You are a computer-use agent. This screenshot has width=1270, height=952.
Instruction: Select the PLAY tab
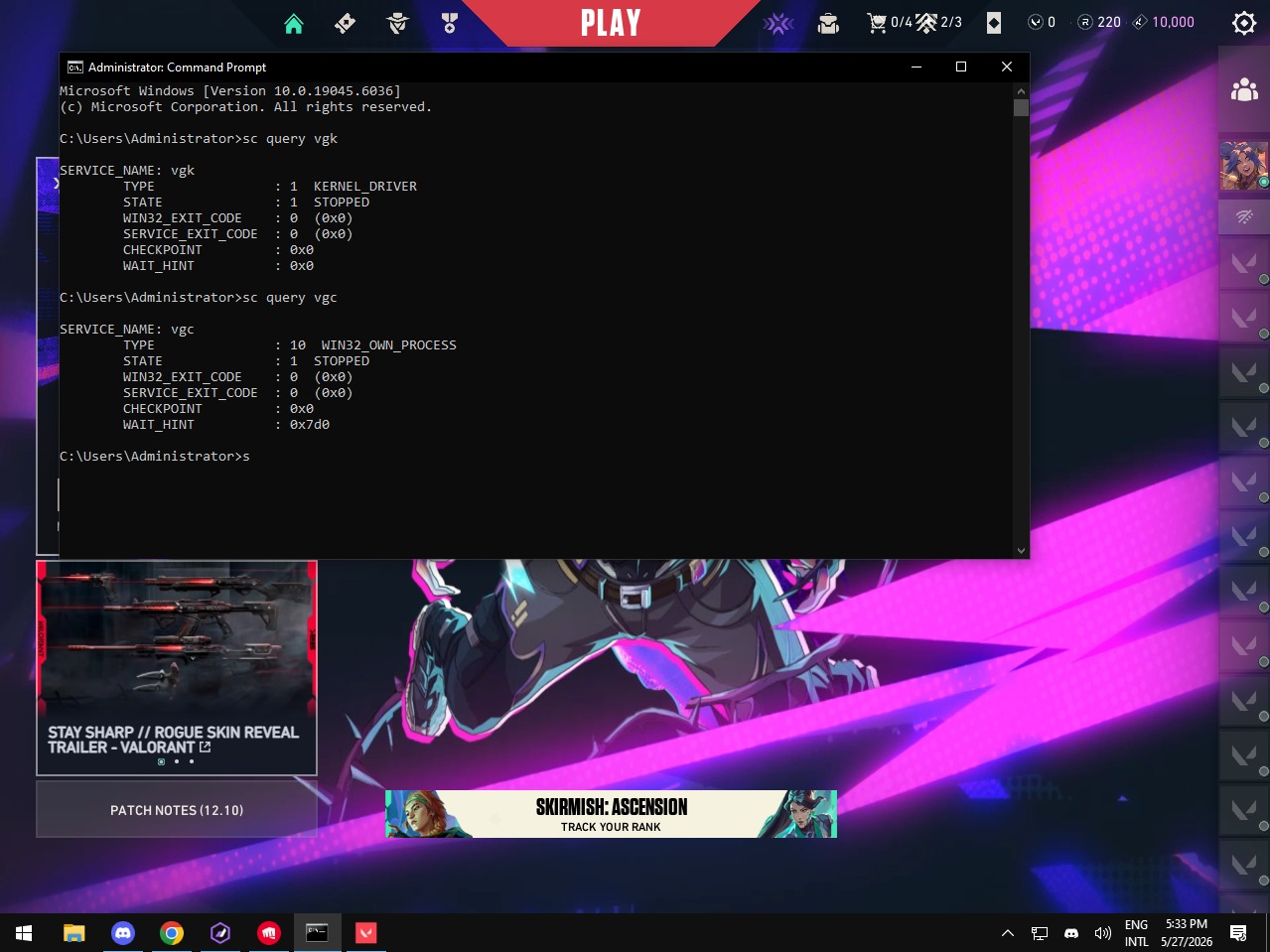point(611,23)
